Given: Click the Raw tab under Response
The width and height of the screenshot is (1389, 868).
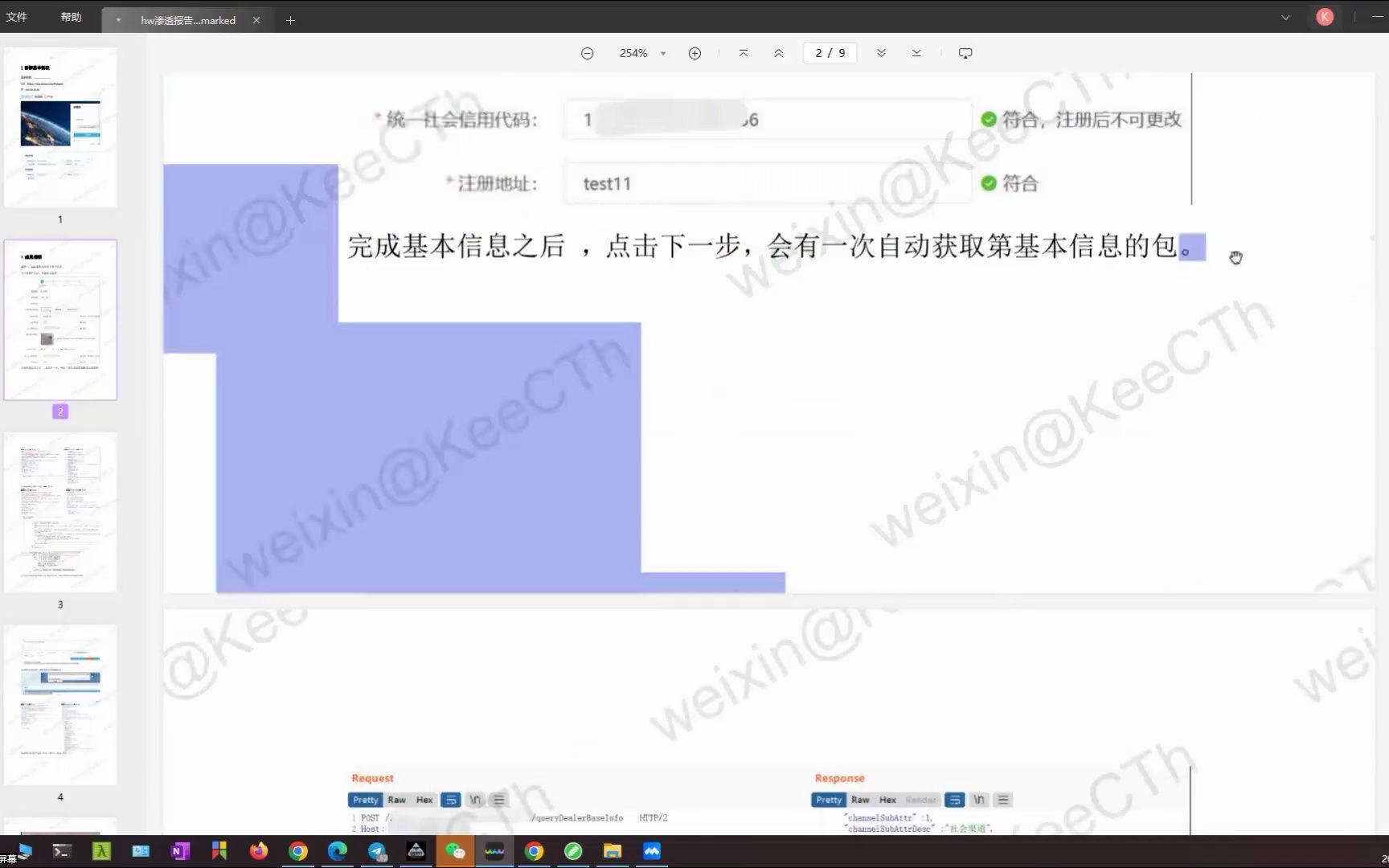Looking at the screenshot, I should [x=860, y=800].
